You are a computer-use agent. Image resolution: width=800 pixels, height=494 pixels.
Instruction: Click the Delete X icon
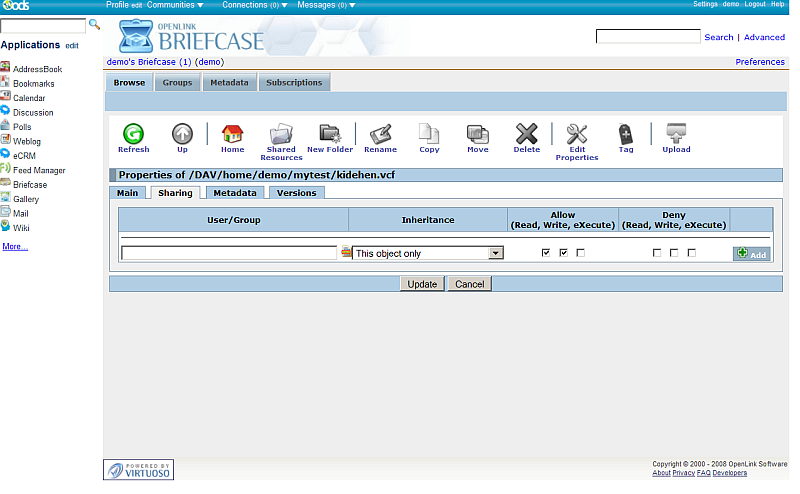coord(526,134)
